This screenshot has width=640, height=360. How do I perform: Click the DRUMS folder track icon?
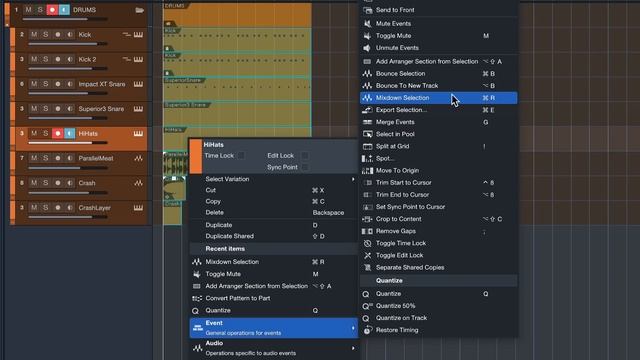(140, 10)
